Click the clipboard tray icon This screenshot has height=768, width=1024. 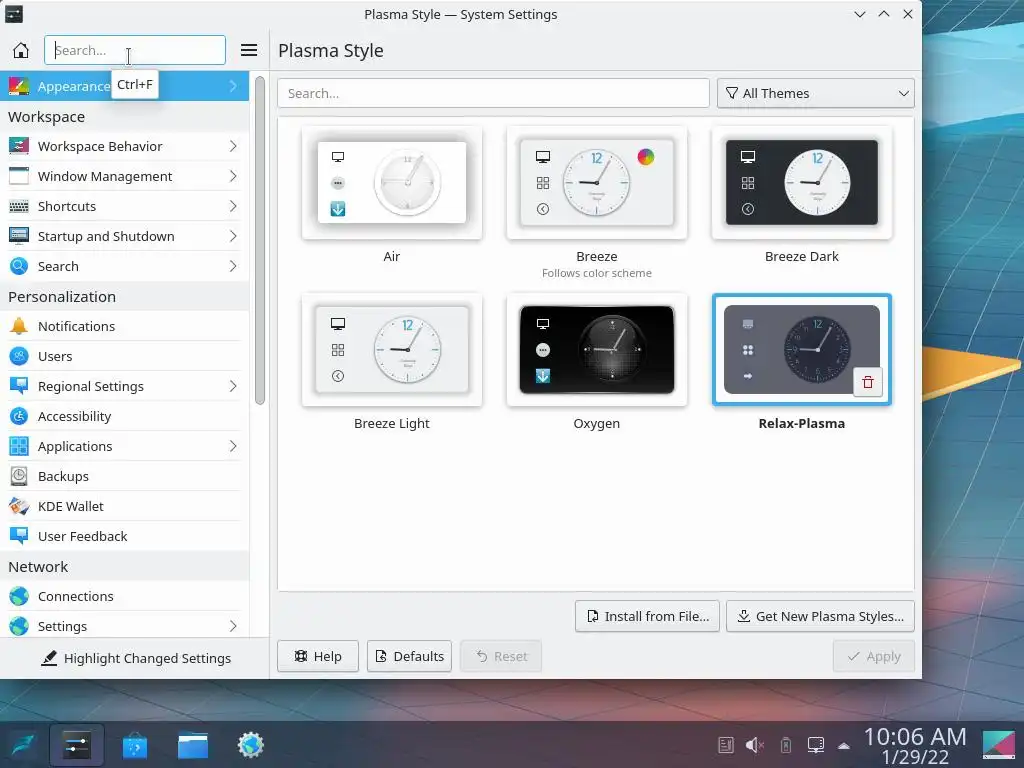tap(726, 745)
